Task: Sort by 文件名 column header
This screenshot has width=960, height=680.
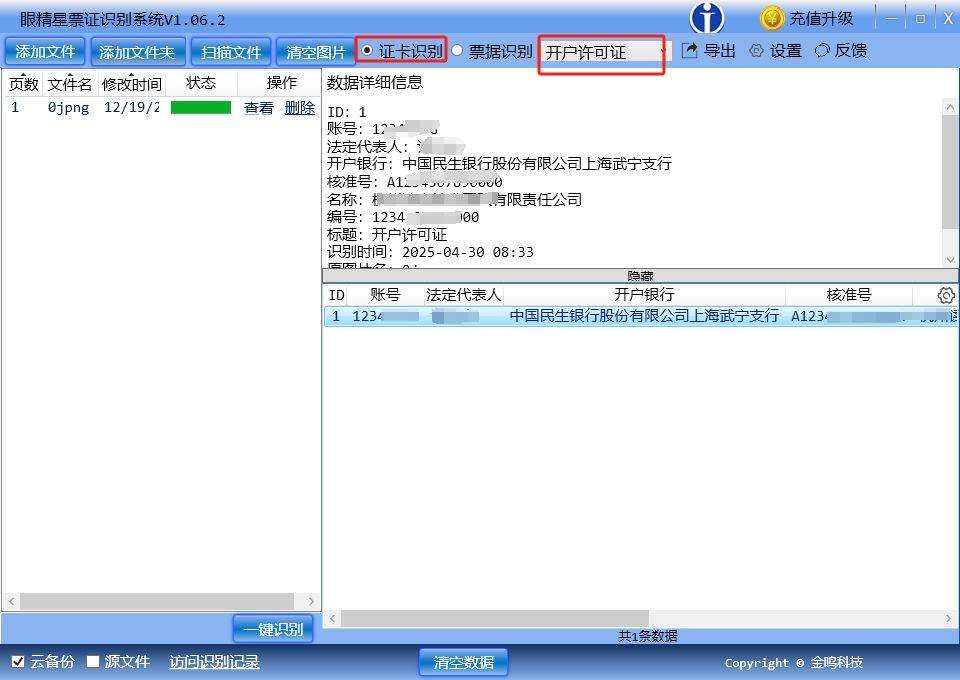Action: coord(70,83)
